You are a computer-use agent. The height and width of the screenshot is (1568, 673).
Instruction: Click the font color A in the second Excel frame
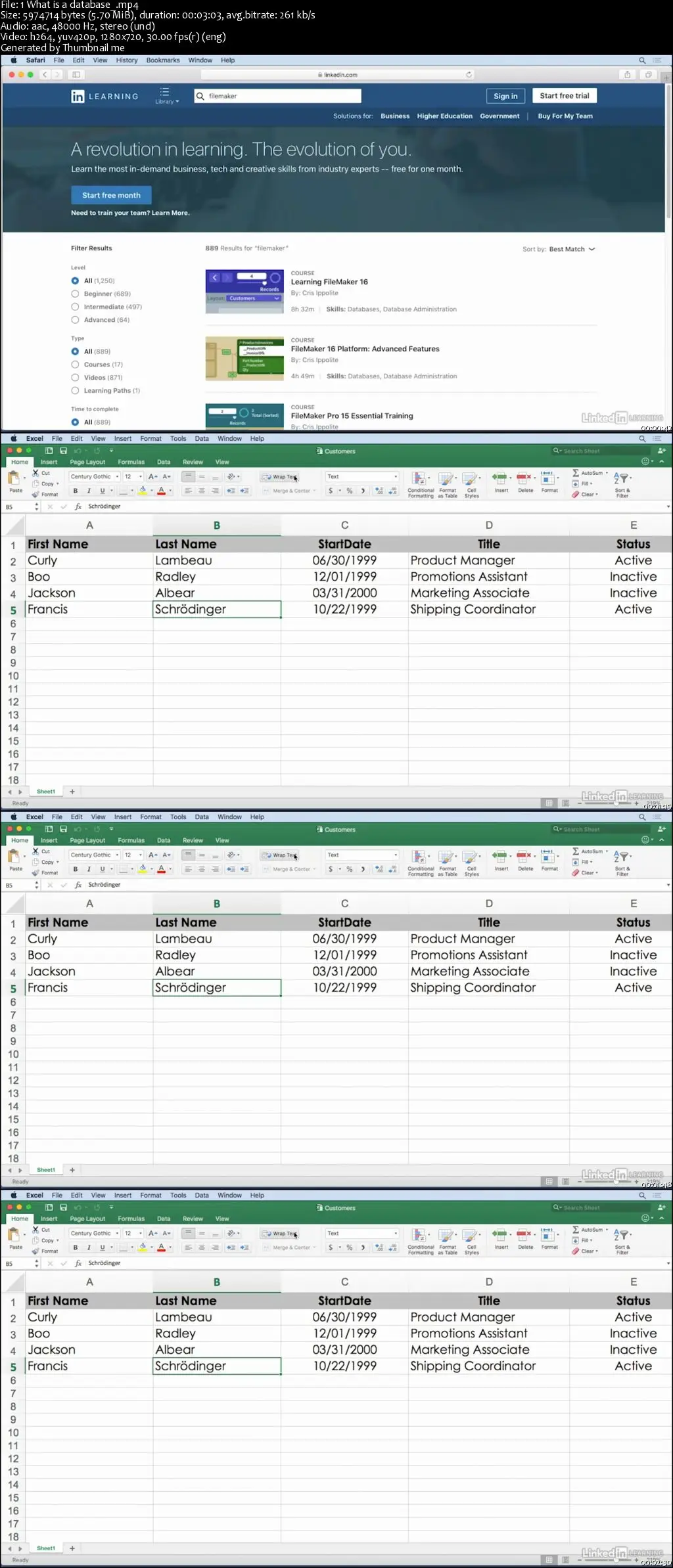161,869
